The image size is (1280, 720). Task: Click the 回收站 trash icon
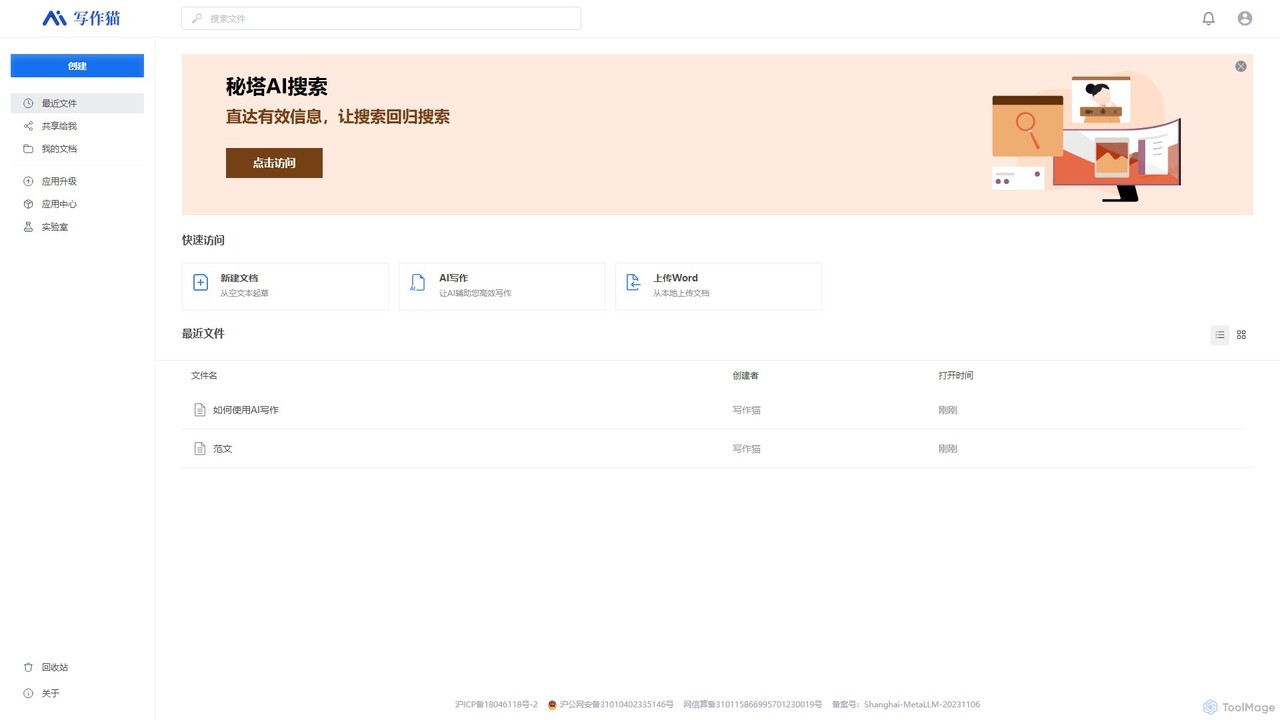coord(28,667)
